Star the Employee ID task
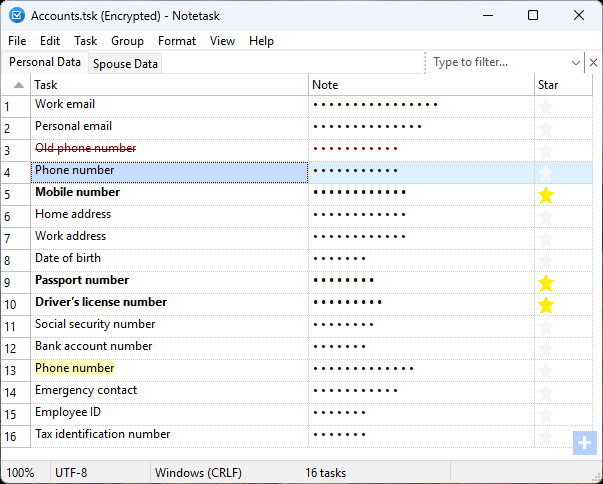This screenshot has width=603, height=484. click(546, 415)
